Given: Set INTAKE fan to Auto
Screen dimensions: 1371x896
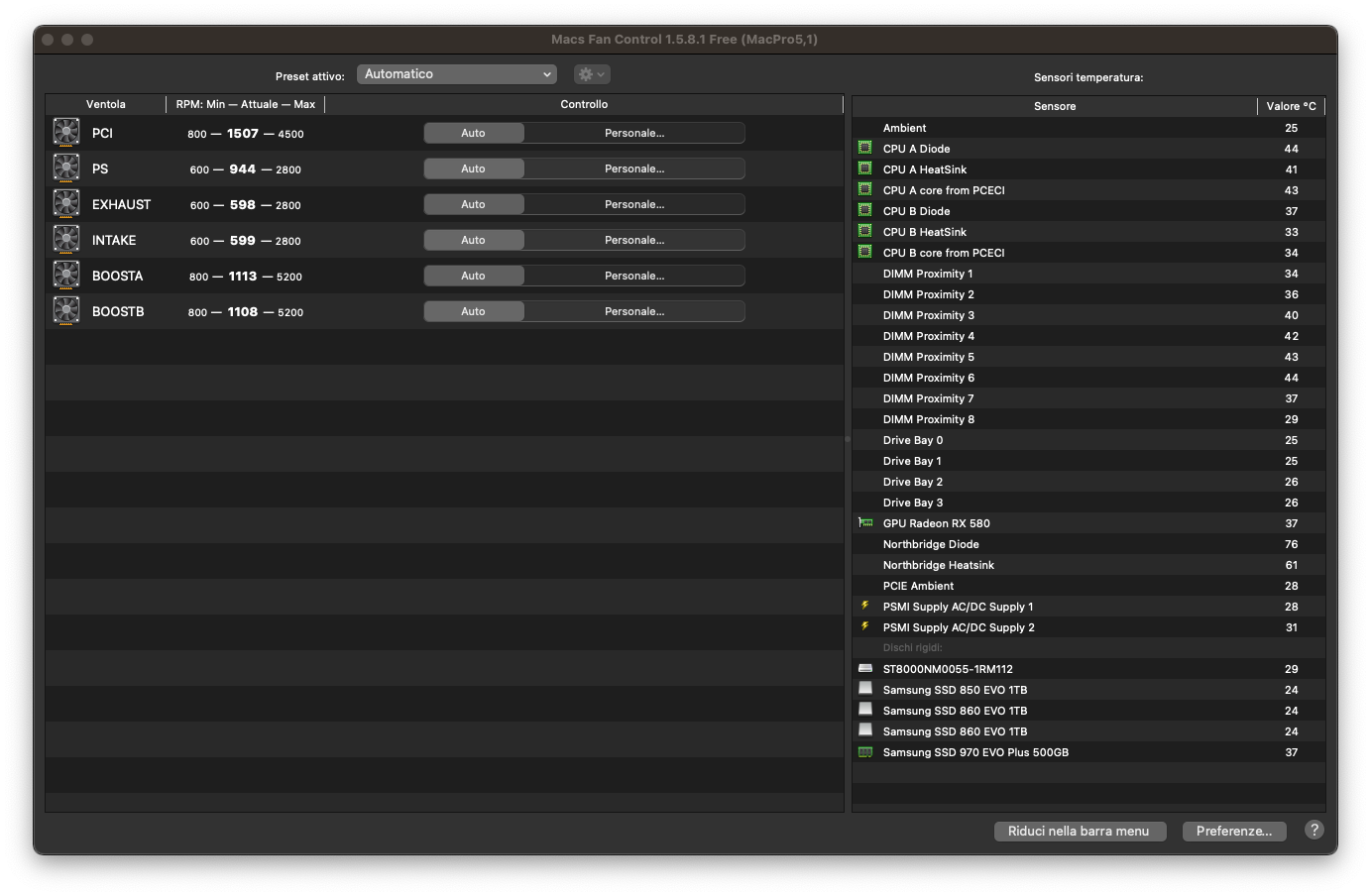Looking at the screenshot, I should (473, 240).
